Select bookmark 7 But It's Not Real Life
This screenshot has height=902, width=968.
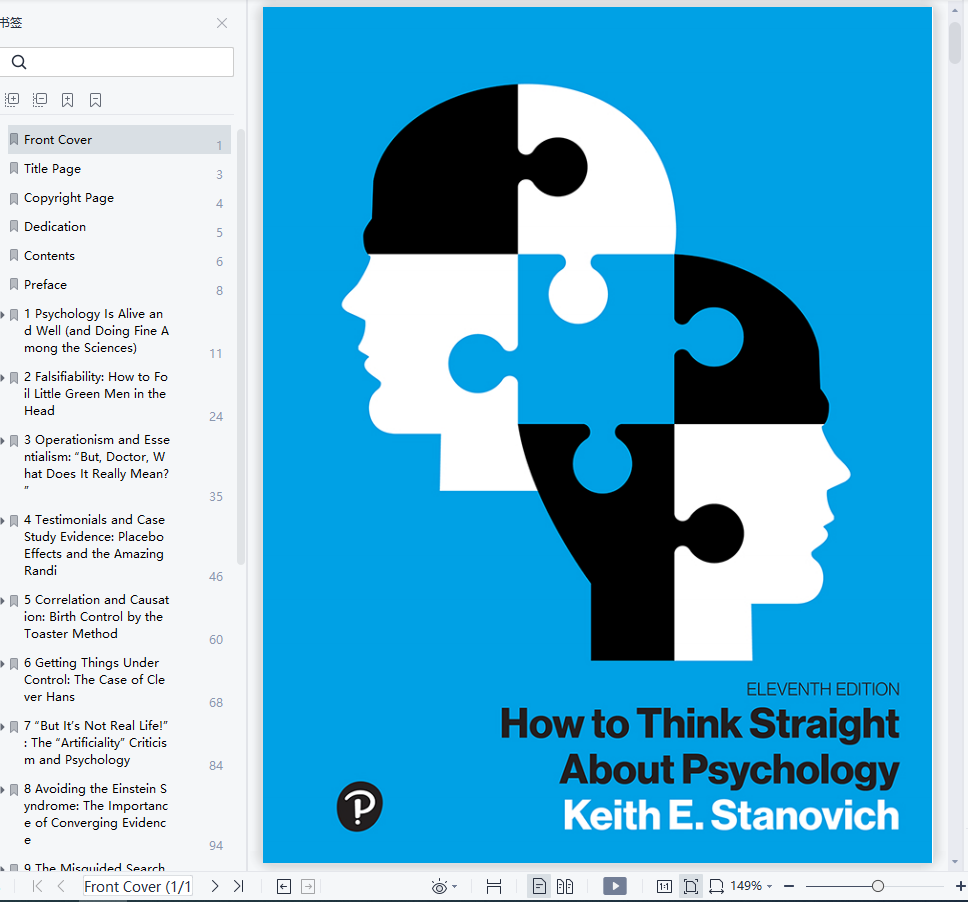tap(96, 743)
